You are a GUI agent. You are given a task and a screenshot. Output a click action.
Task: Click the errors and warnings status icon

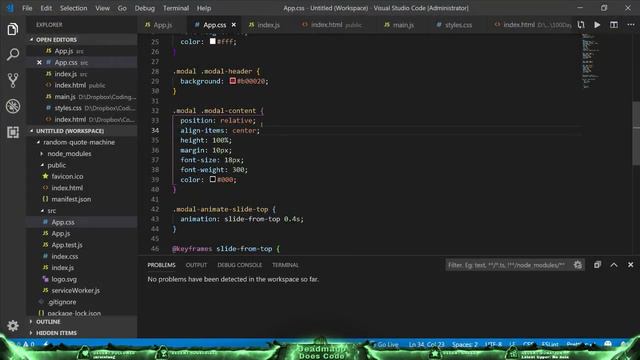(x=25, y=344)
